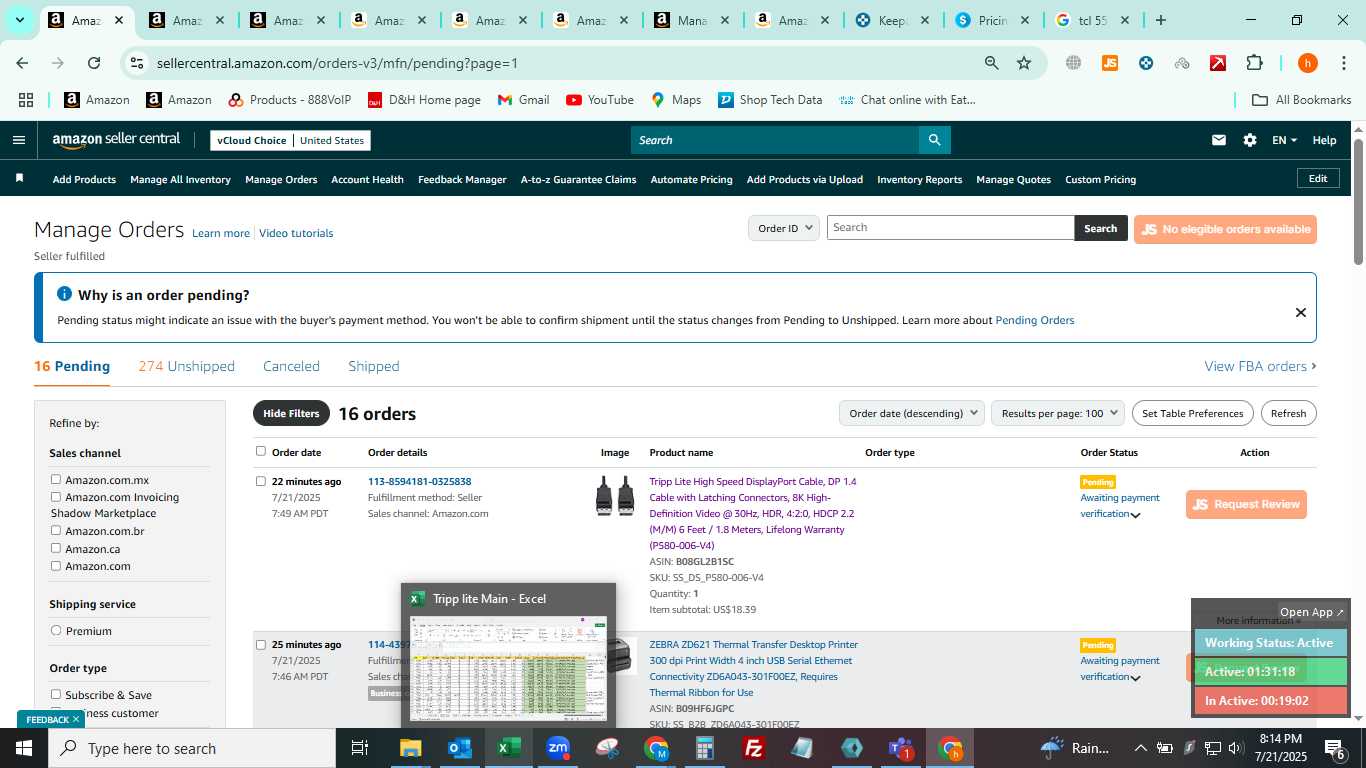
Task: Open Calculator from the taskbar
Action: coord(705,748)
